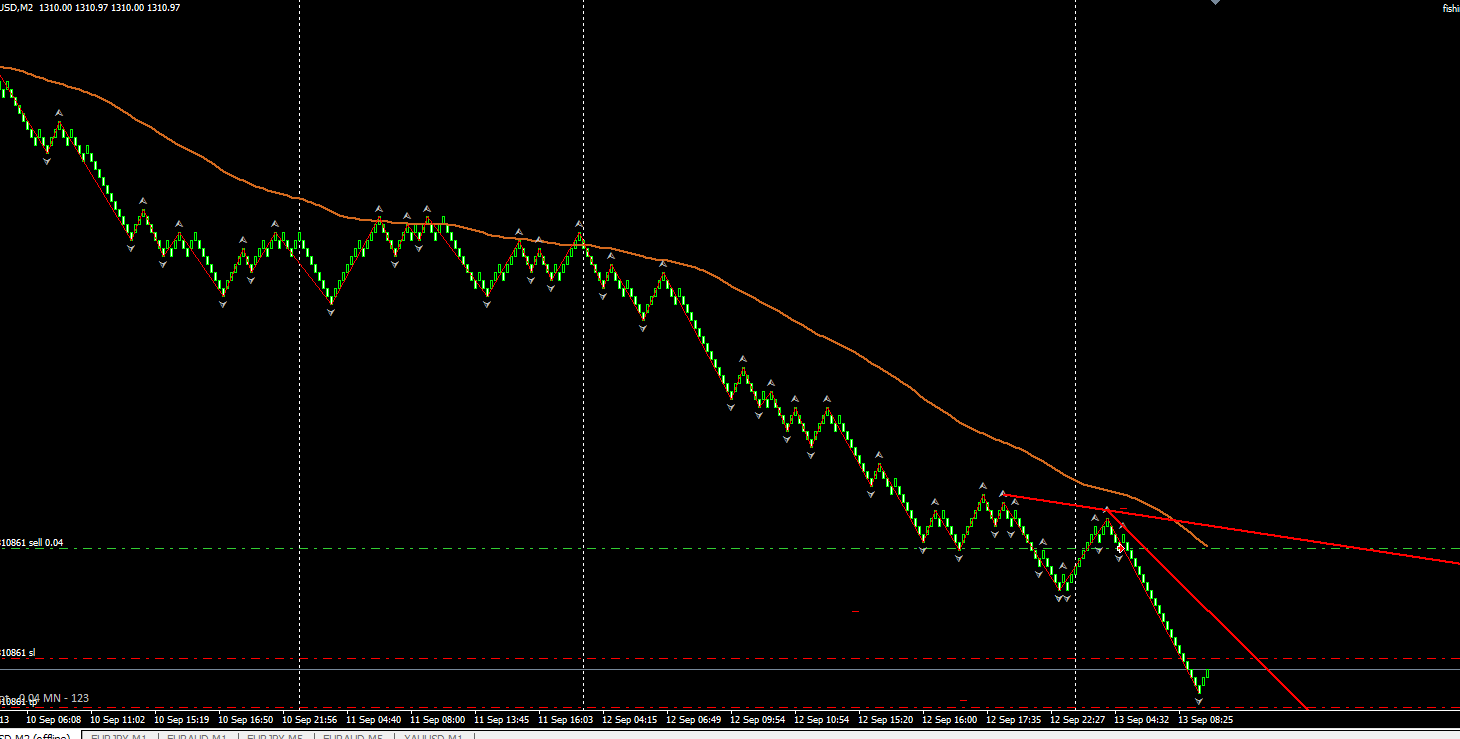The width and height of the screenshot is (1460, 739).
Task: Click the '13 Sep 04:32' time label
Action: [1142, 719]
